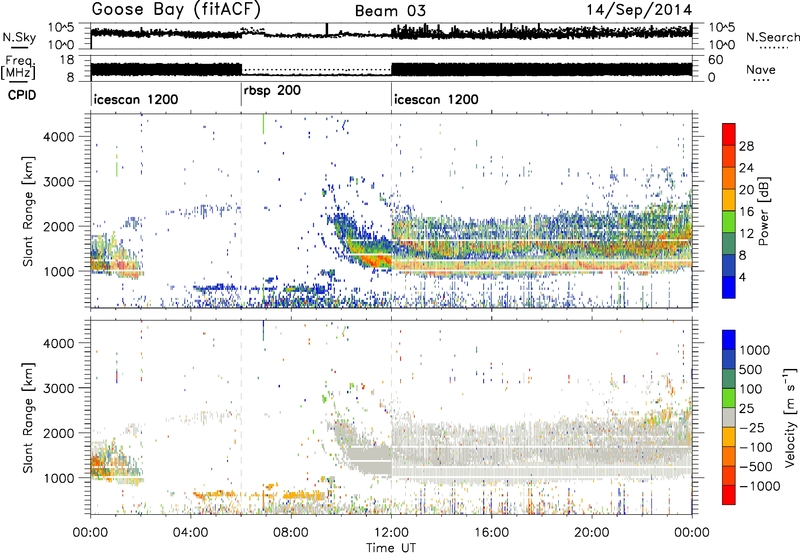The width and height of the screenshot is (800, 554).
Task: Click the red segment of the velocity color bar
Action: [x=729, y=495]
